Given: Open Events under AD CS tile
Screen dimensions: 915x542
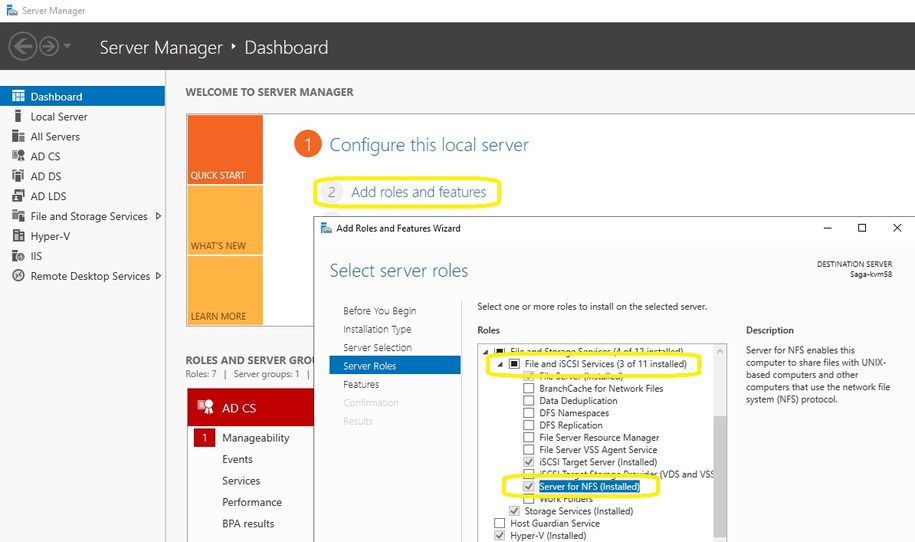Looking at the screenshot, I should pyautogui.click(x=238, y=459).
